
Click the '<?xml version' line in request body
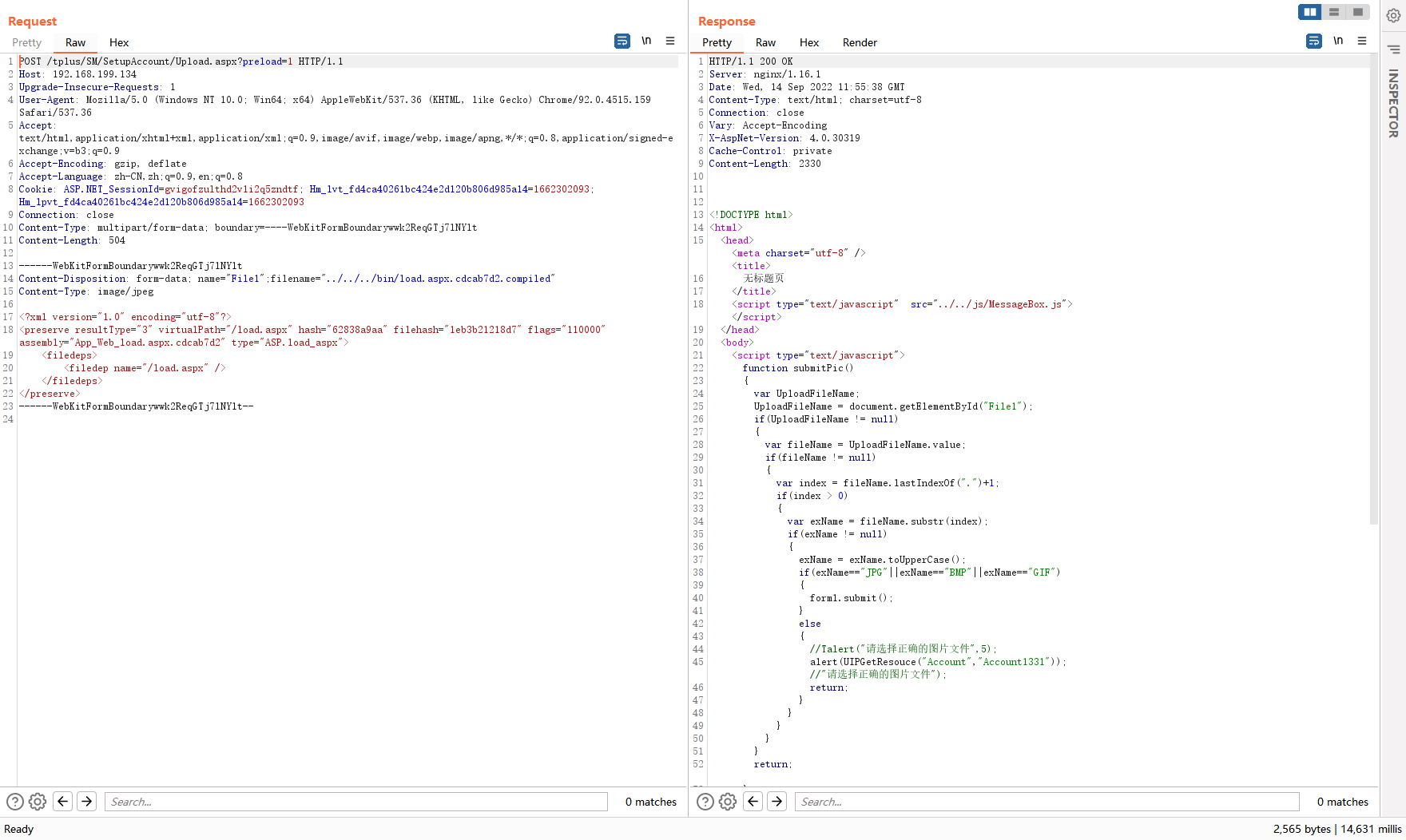click(x=125, y=317)
